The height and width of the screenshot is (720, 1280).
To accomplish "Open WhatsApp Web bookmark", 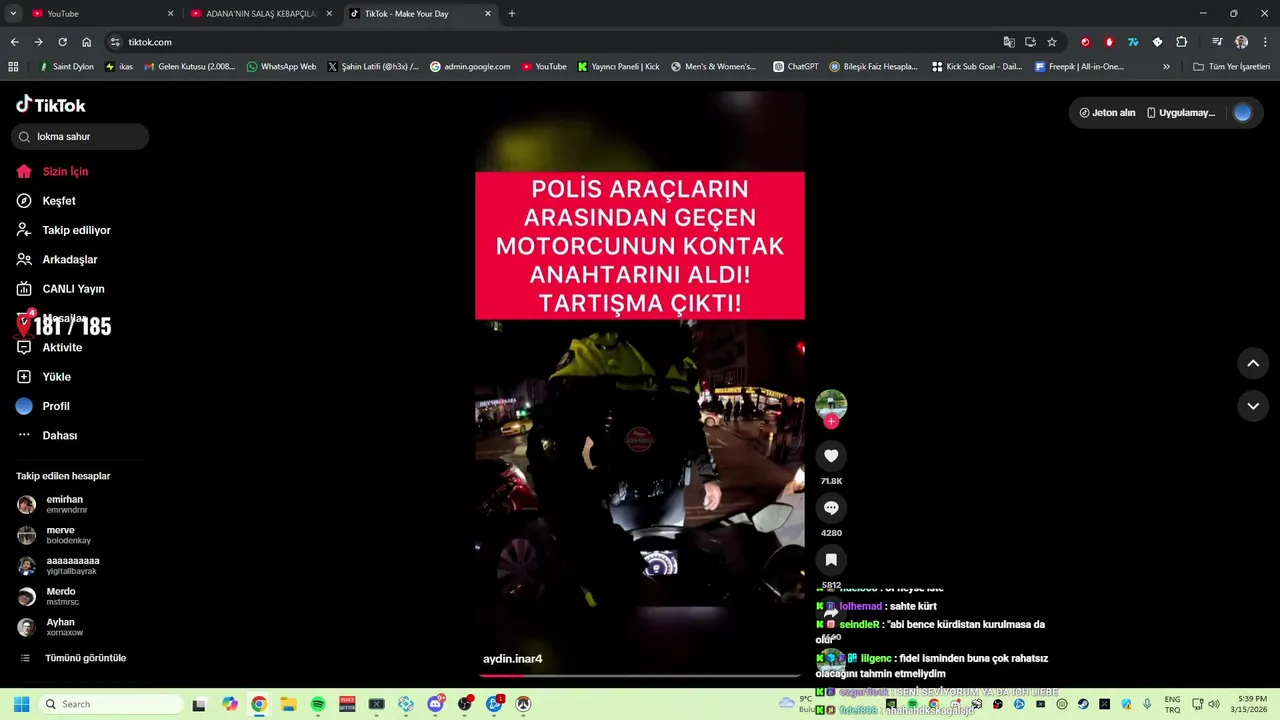I will [281, 67].
